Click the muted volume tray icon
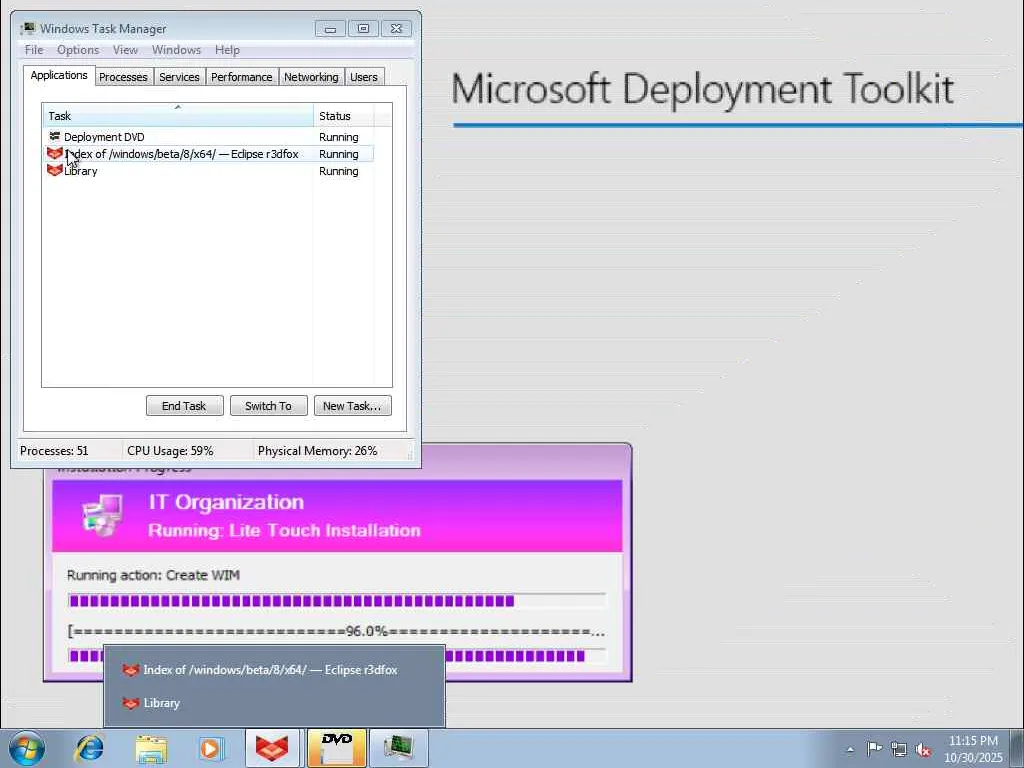1024x768 pixels. [923, 749]
